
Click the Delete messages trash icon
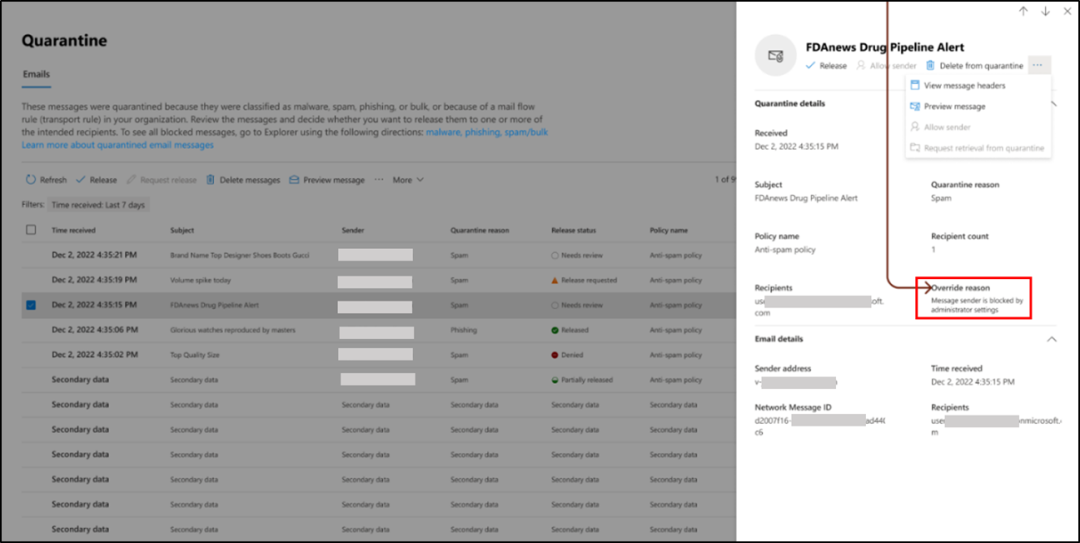(x=211, y=180)
